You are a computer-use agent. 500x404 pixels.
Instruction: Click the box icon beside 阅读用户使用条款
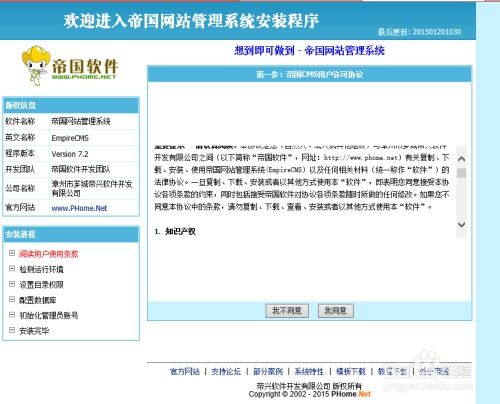point(12,253)
